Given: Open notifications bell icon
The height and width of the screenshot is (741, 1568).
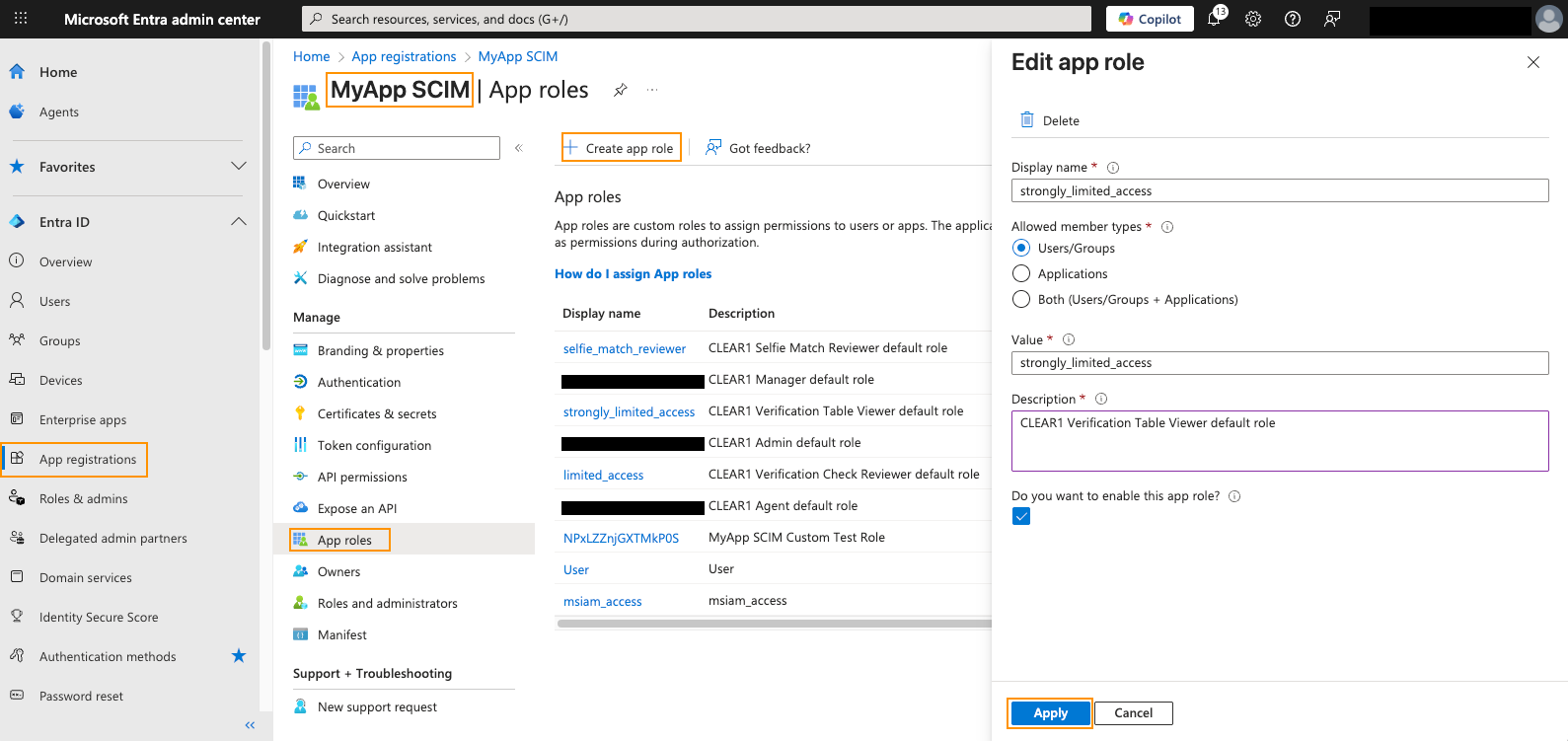Looking at the screenshot, I should coord(1215,18).
